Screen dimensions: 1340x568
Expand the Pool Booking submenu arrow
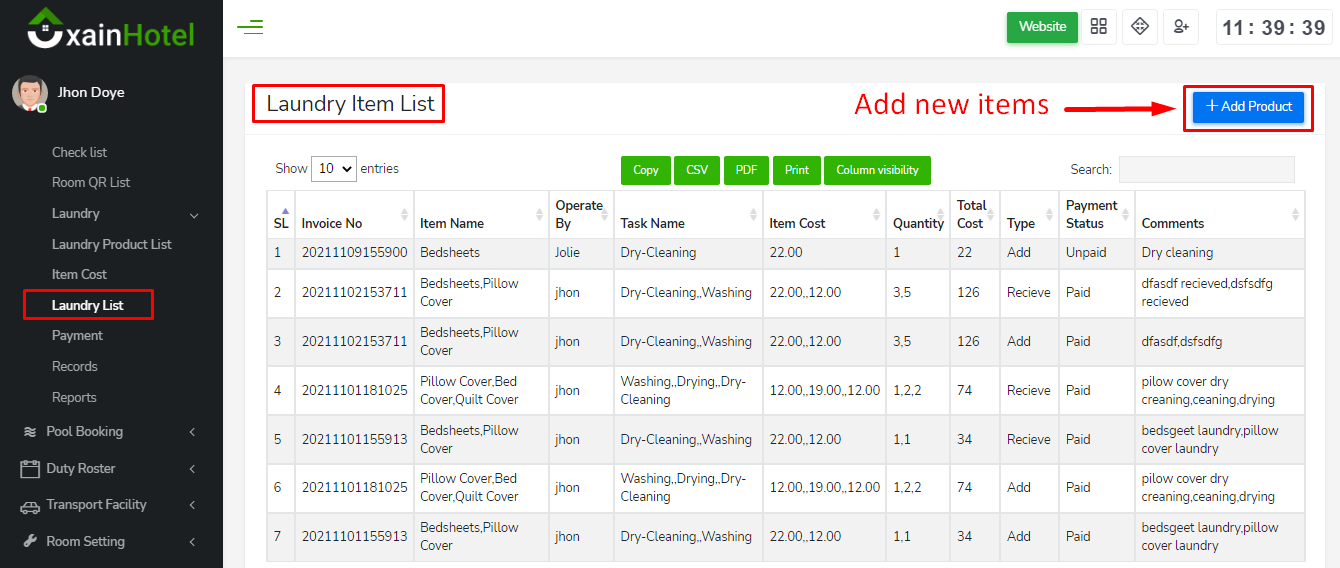coord(192,432)
